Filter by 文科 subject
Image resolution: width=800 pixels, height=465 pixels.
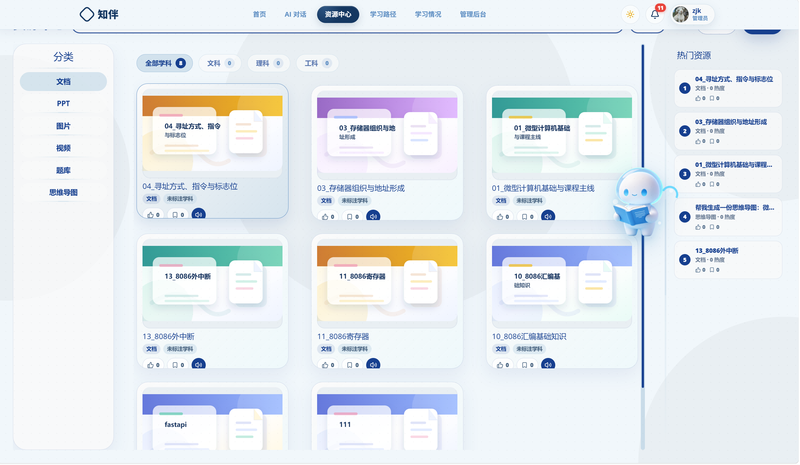coord(220,63)
